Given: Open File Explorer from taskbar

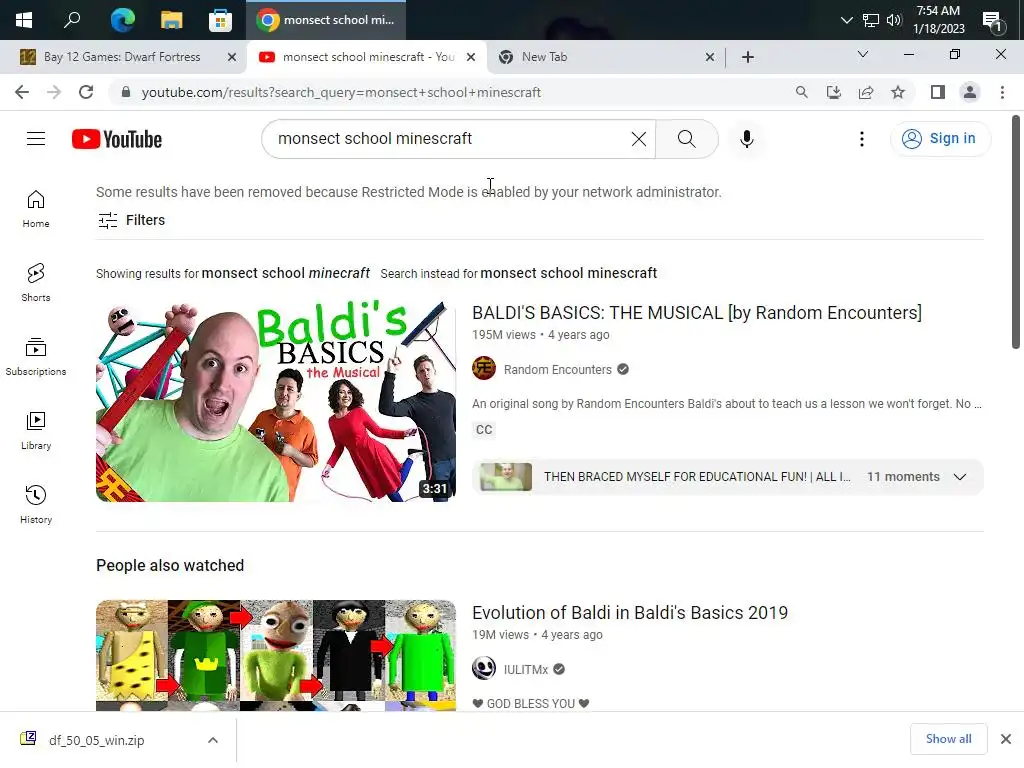Looking at the screenshot, I should 171,20.
